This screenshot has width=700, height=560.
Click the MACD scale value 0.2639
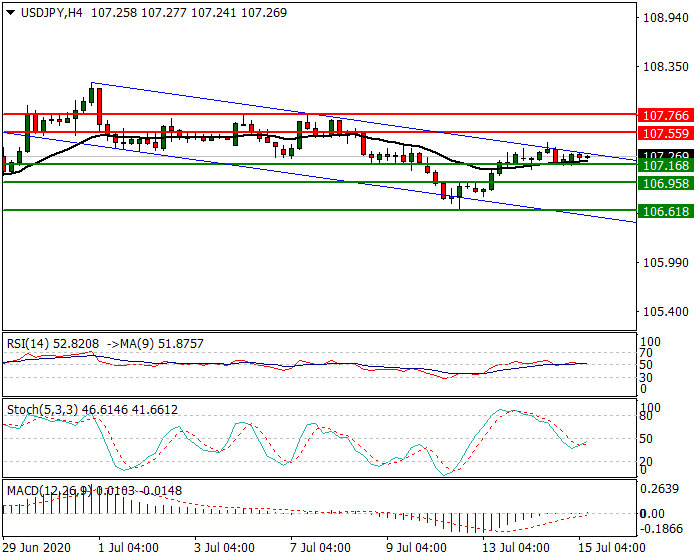point(659,489)
